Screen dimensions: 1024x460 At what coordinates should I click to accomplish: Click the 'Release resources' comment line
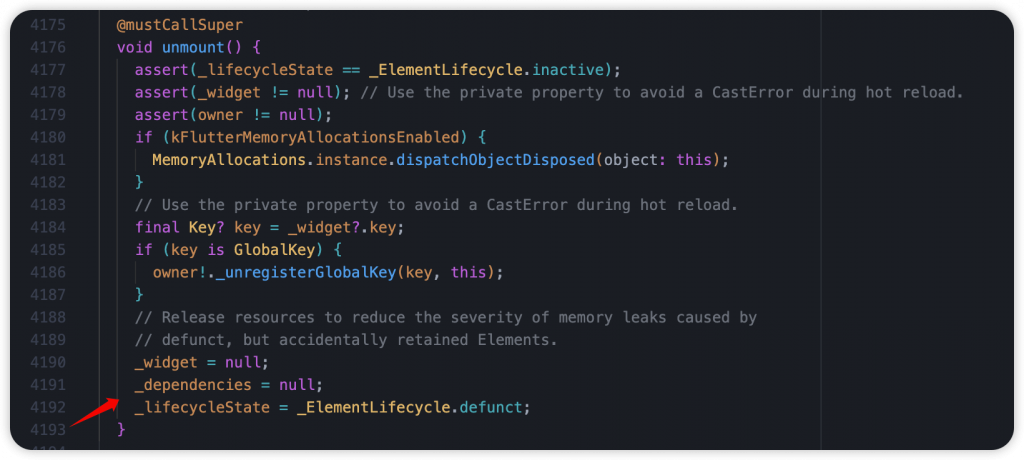(x=445, y=317)
